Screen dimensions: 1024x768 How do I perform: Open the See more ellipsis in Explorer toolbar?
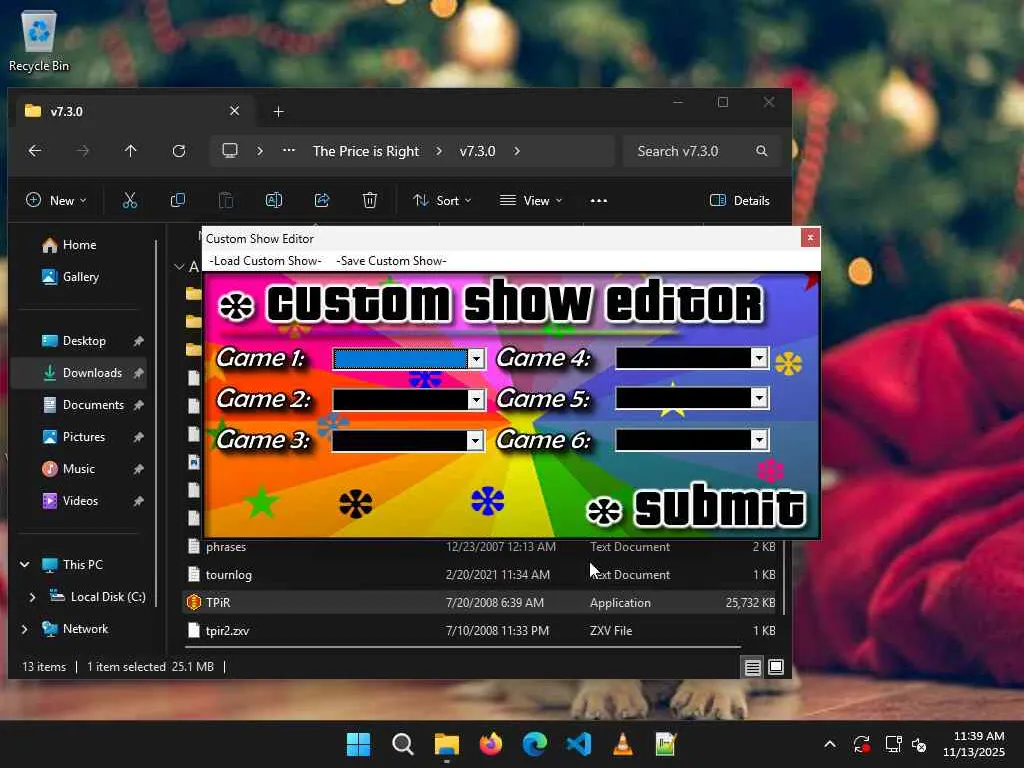pos(599,200)
